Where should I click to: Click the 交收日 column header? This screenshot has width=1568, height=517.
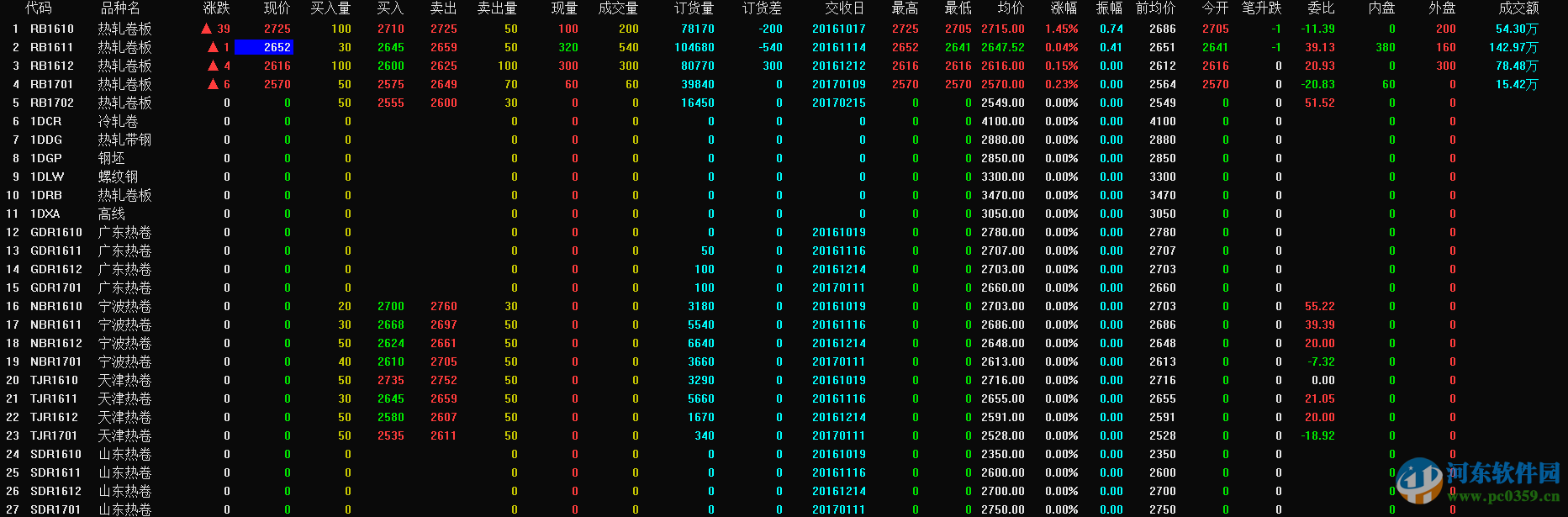click(845, 8)
